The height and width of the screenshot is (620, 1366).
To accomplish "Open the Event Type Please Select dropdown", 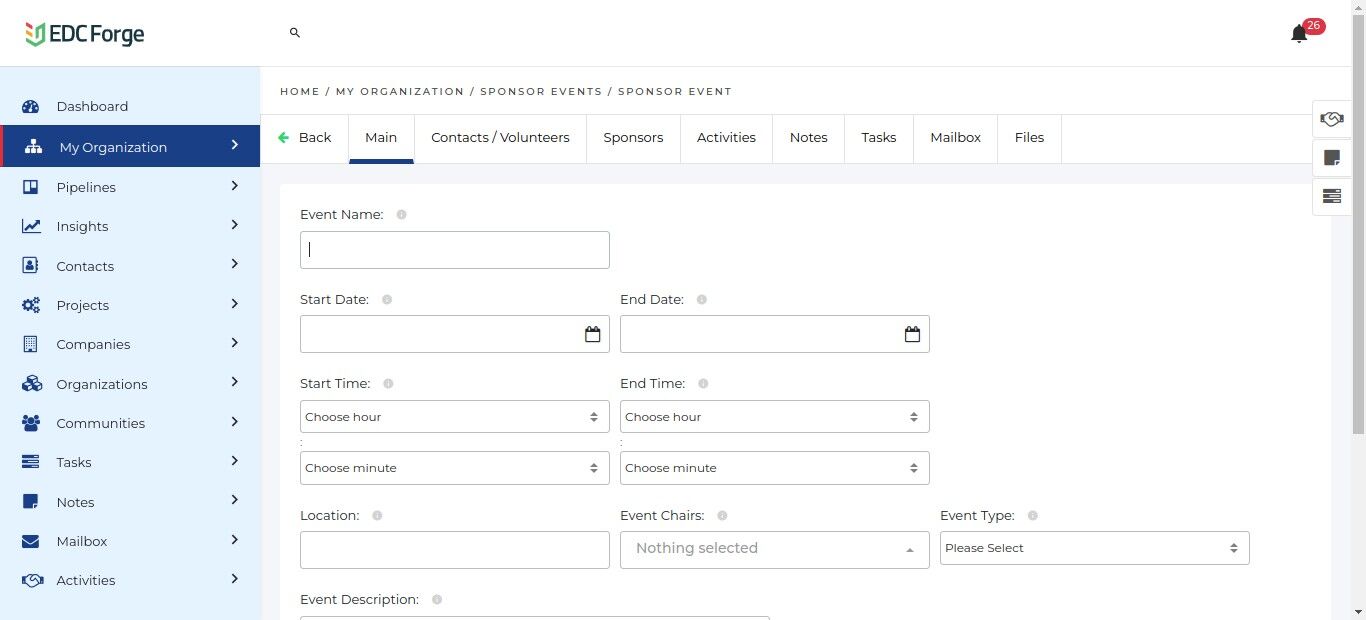I will click(1094, 548).
